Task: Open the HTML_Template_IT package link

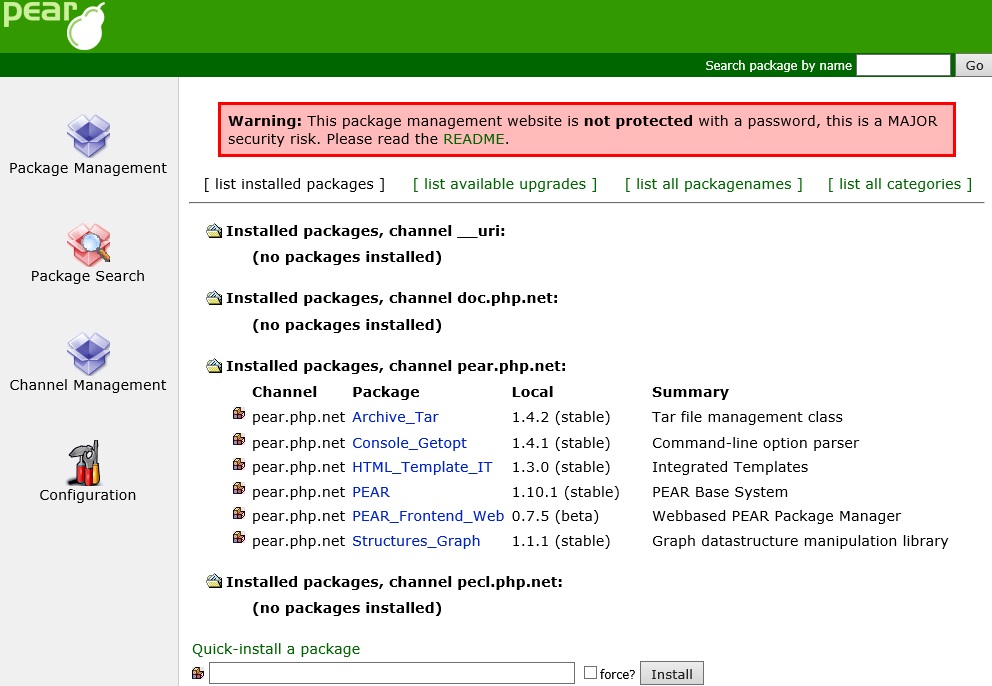Action: [x=422, y=467]
